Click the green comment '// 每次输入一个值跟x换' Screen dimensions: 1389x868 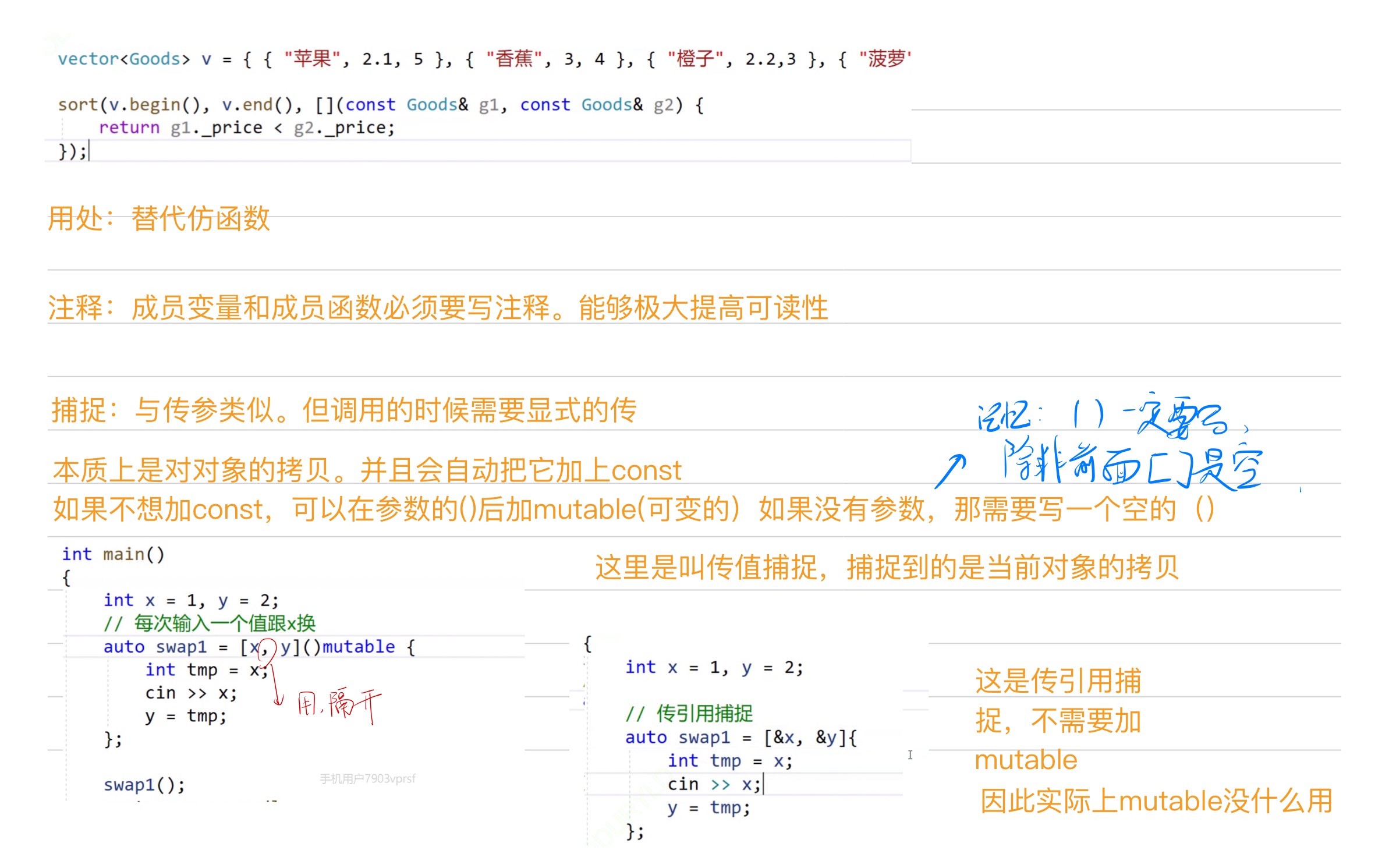point(209,623)
